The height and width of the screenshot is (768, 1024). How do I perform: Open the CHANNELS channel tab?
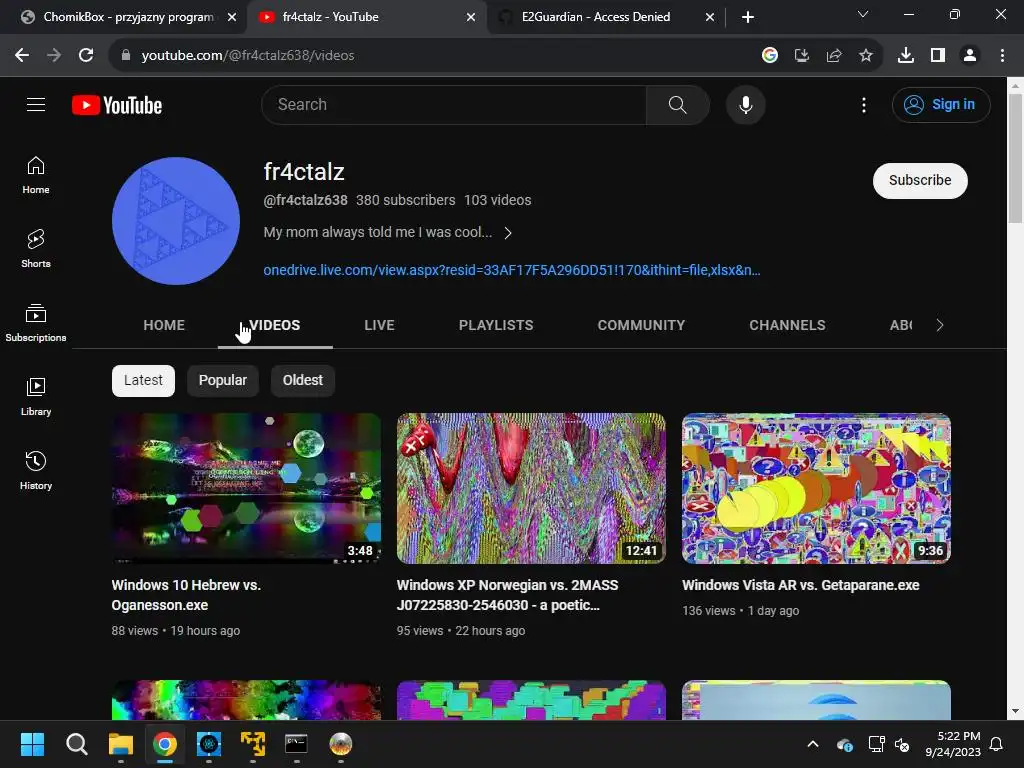787,325
